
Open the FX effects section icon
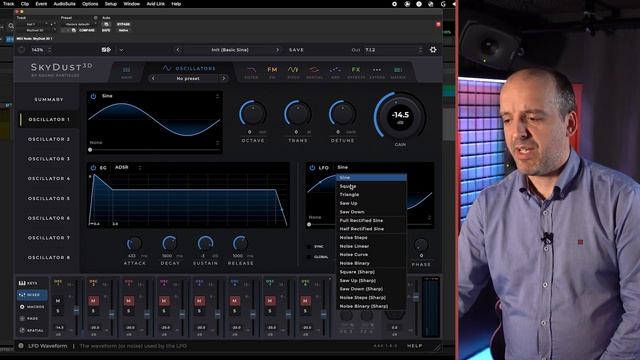coord(356,69)
